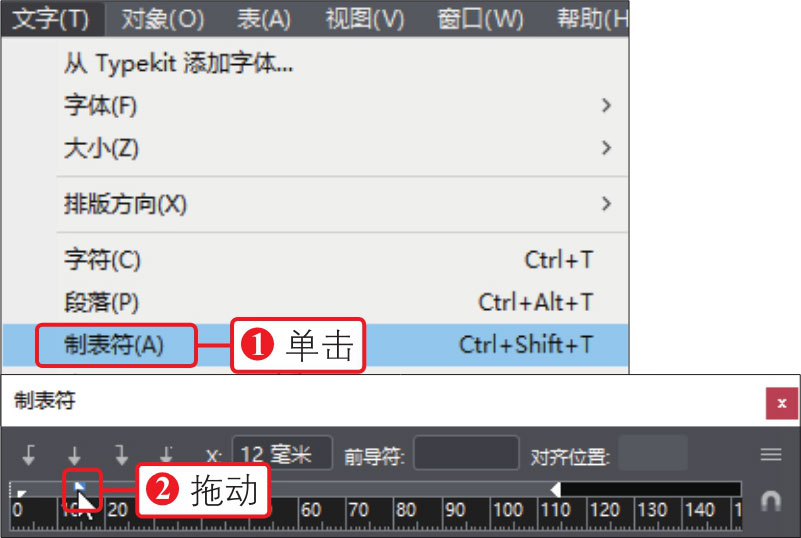This screenshot has width=801, height=538.
Task: Select the left-justified tab icon
Action: (29, 455)
